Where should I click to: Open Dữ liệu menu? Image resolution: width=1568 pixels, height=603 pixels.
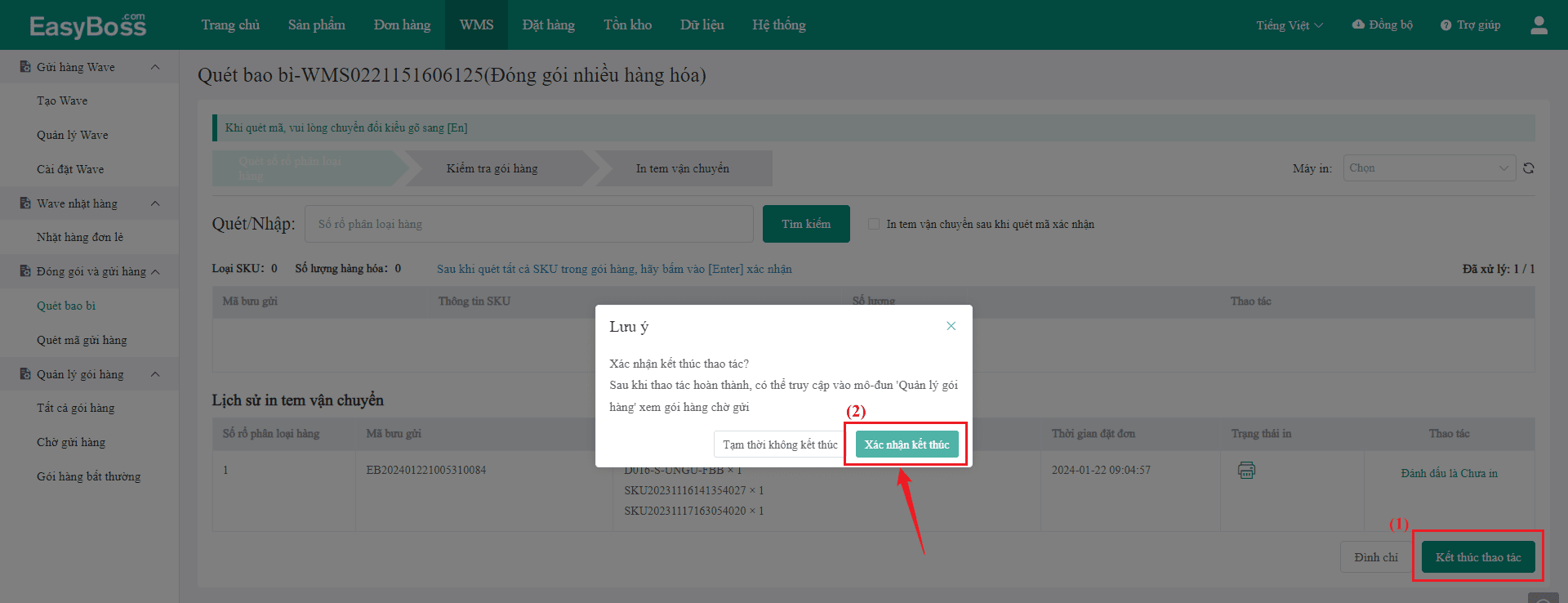[702, 25]
